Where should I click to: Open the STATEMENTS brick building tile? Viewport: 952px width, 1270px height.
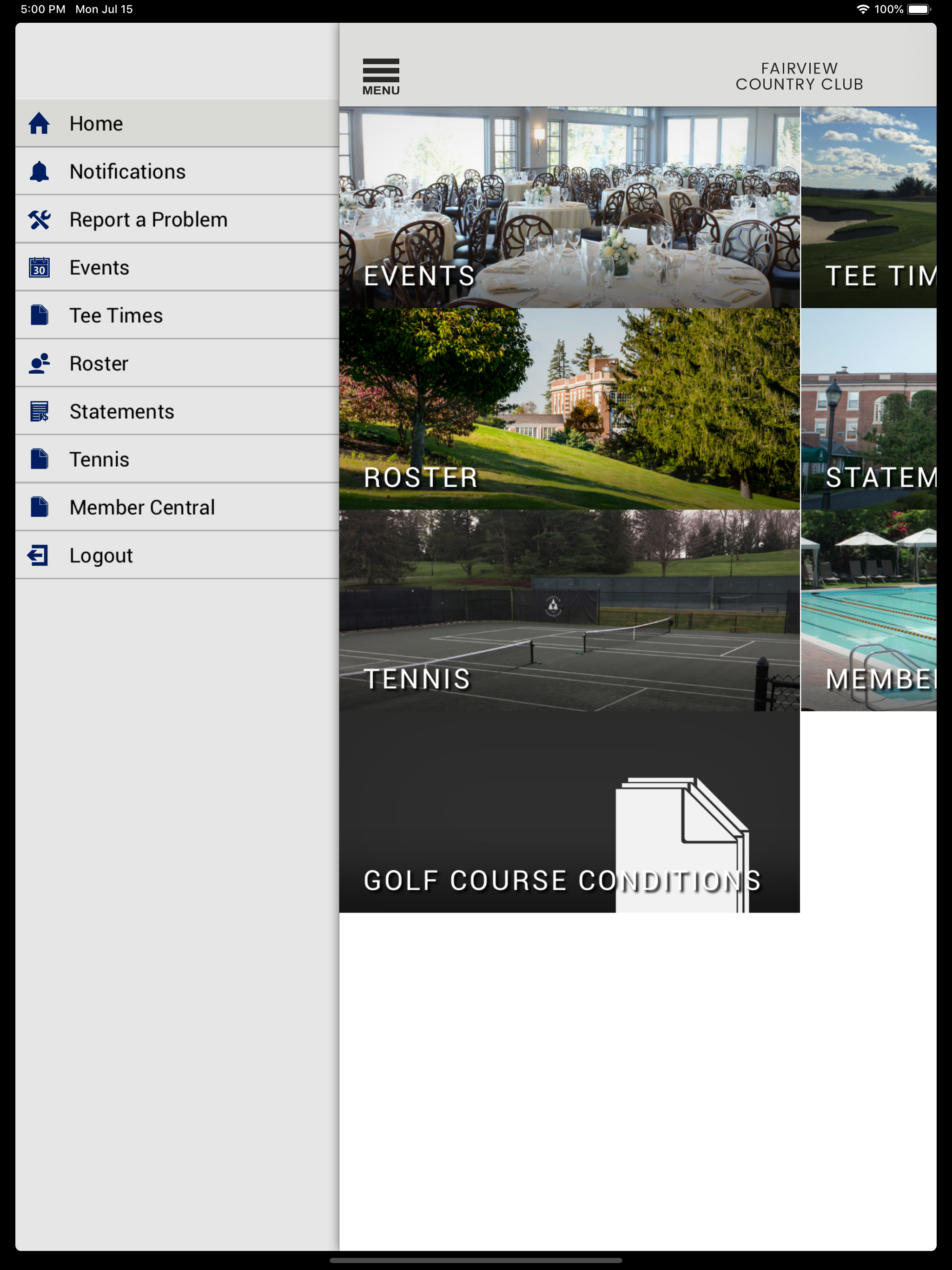click(x=869, y=409)
